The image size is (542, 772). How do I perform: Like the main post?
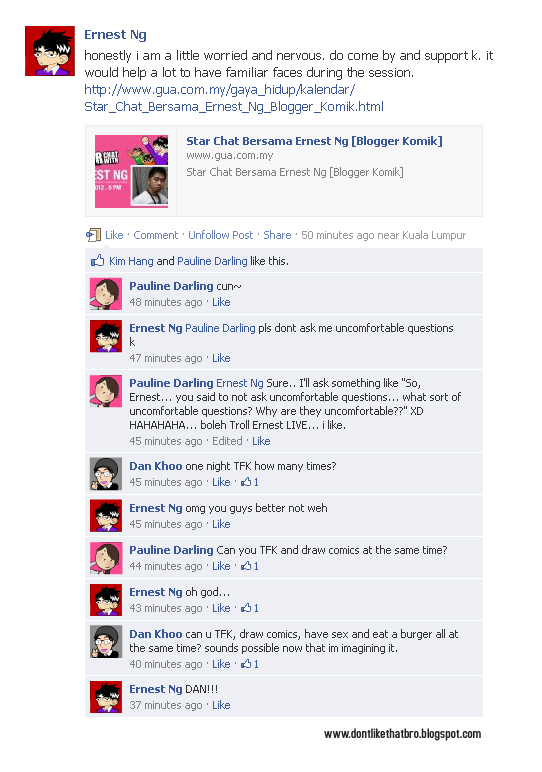pos(114,235)
